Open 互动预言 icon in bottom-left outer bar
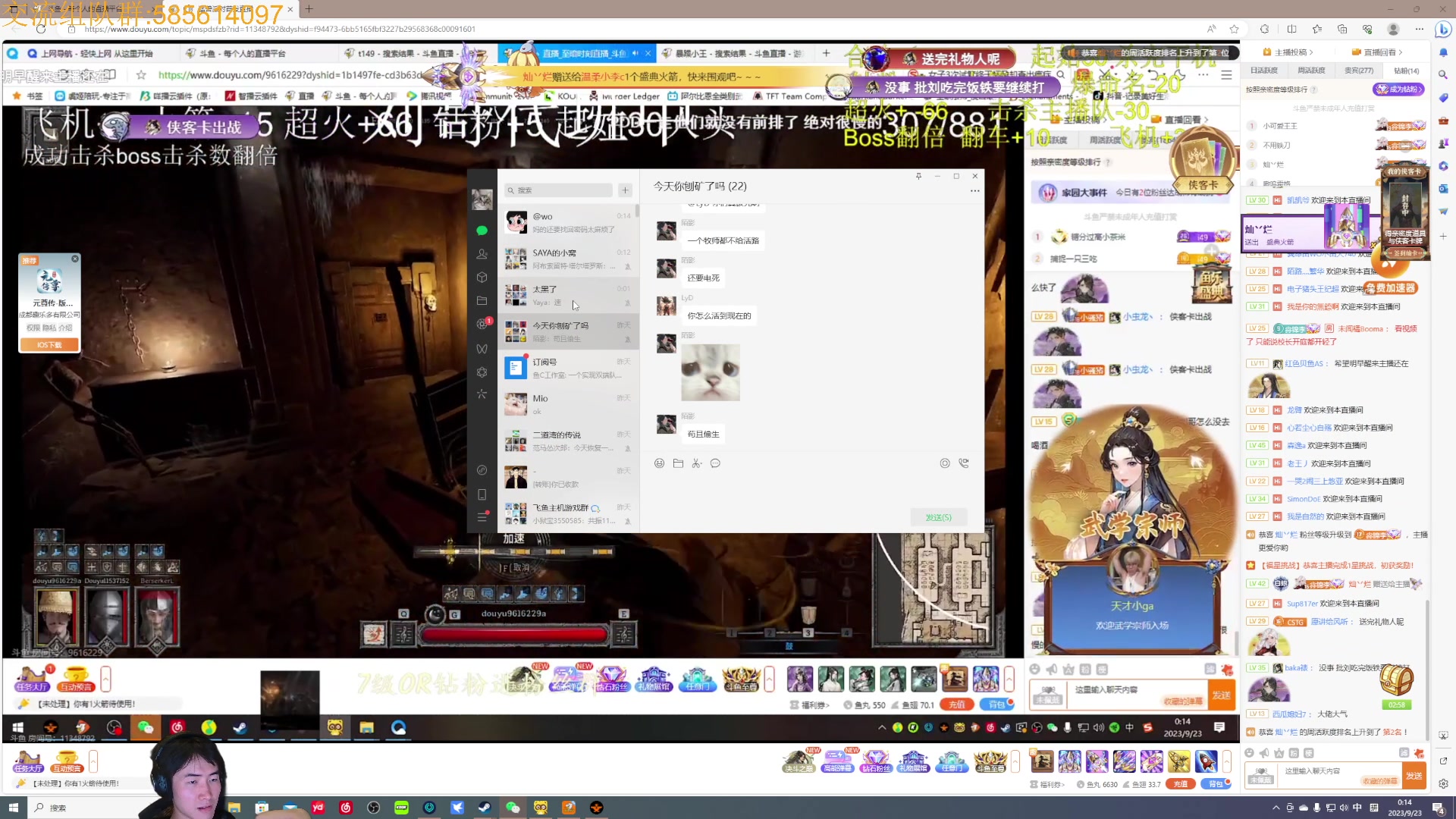Screen dimensions: 1456x819 pyautogui.click(x=67, y=761)
